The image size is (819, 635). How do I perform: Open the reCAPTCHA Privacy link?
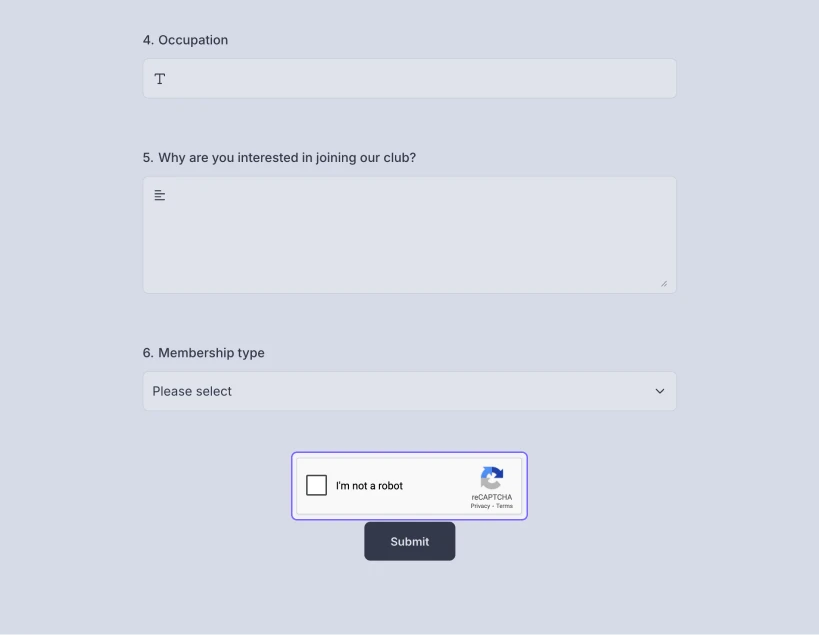tap(478, 506)
